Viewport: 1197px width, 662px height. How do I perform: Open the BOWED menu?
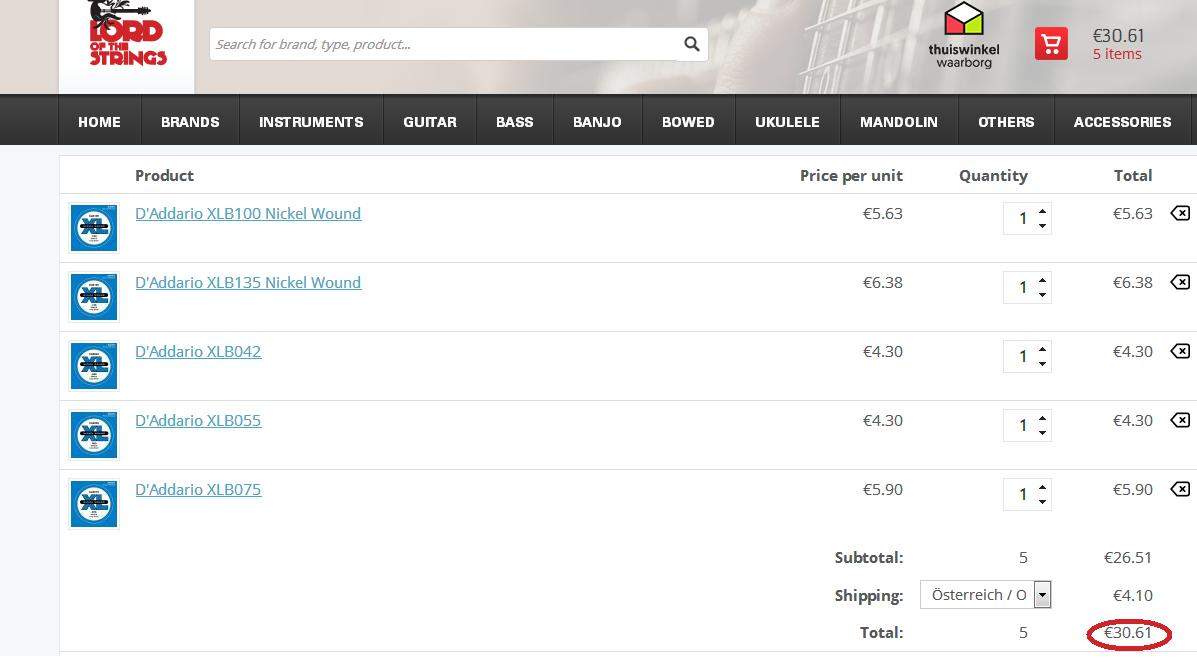tap(688, 121)
